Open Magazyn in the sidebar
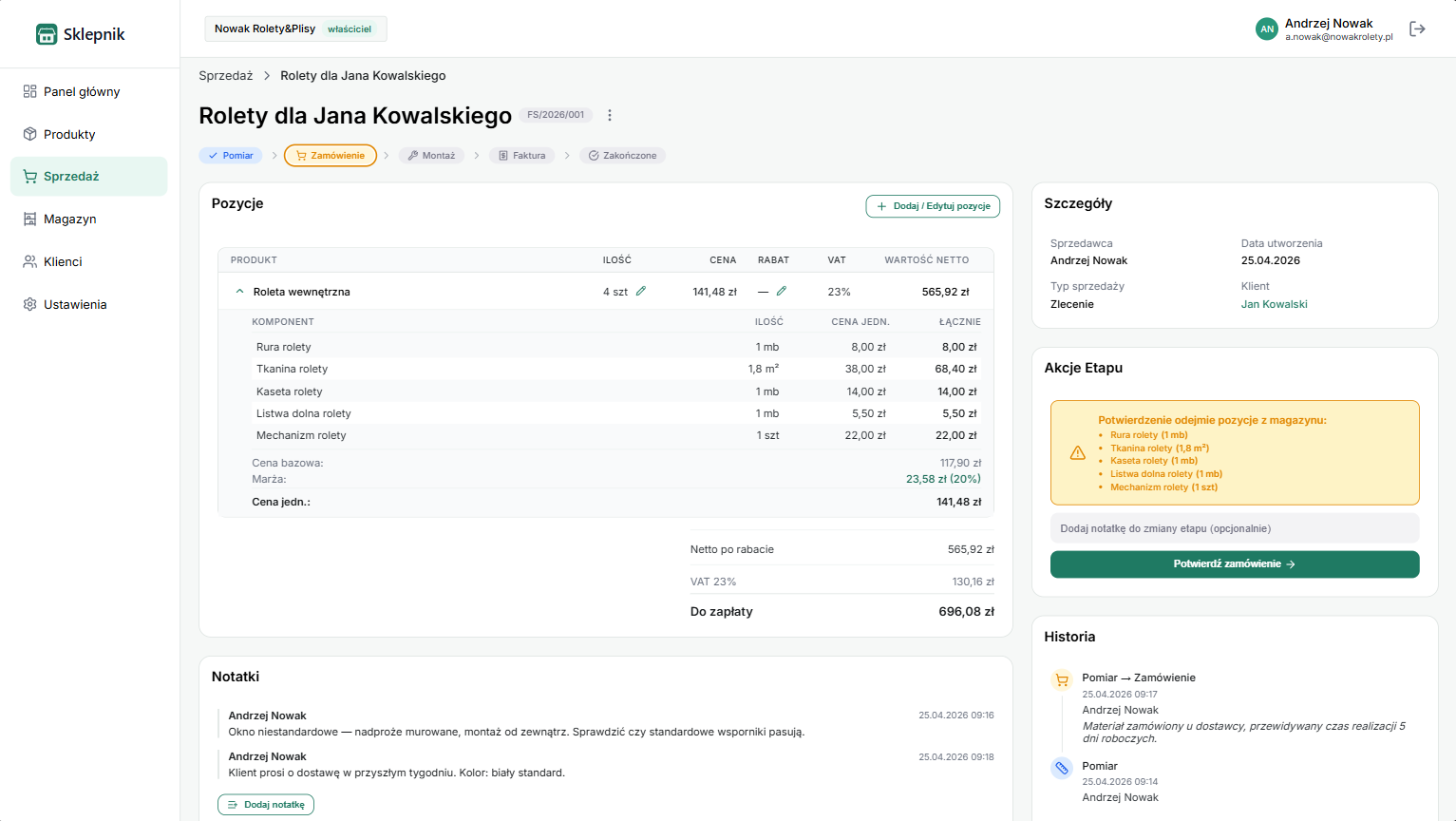The width and height of the screenshot is (1456, 821). (x=69, y=220)
